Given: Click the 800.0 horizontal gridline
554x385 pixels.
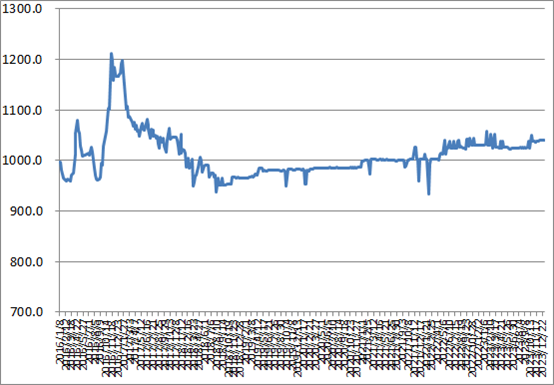Looking at the screenshot, I should click(302, 262).
